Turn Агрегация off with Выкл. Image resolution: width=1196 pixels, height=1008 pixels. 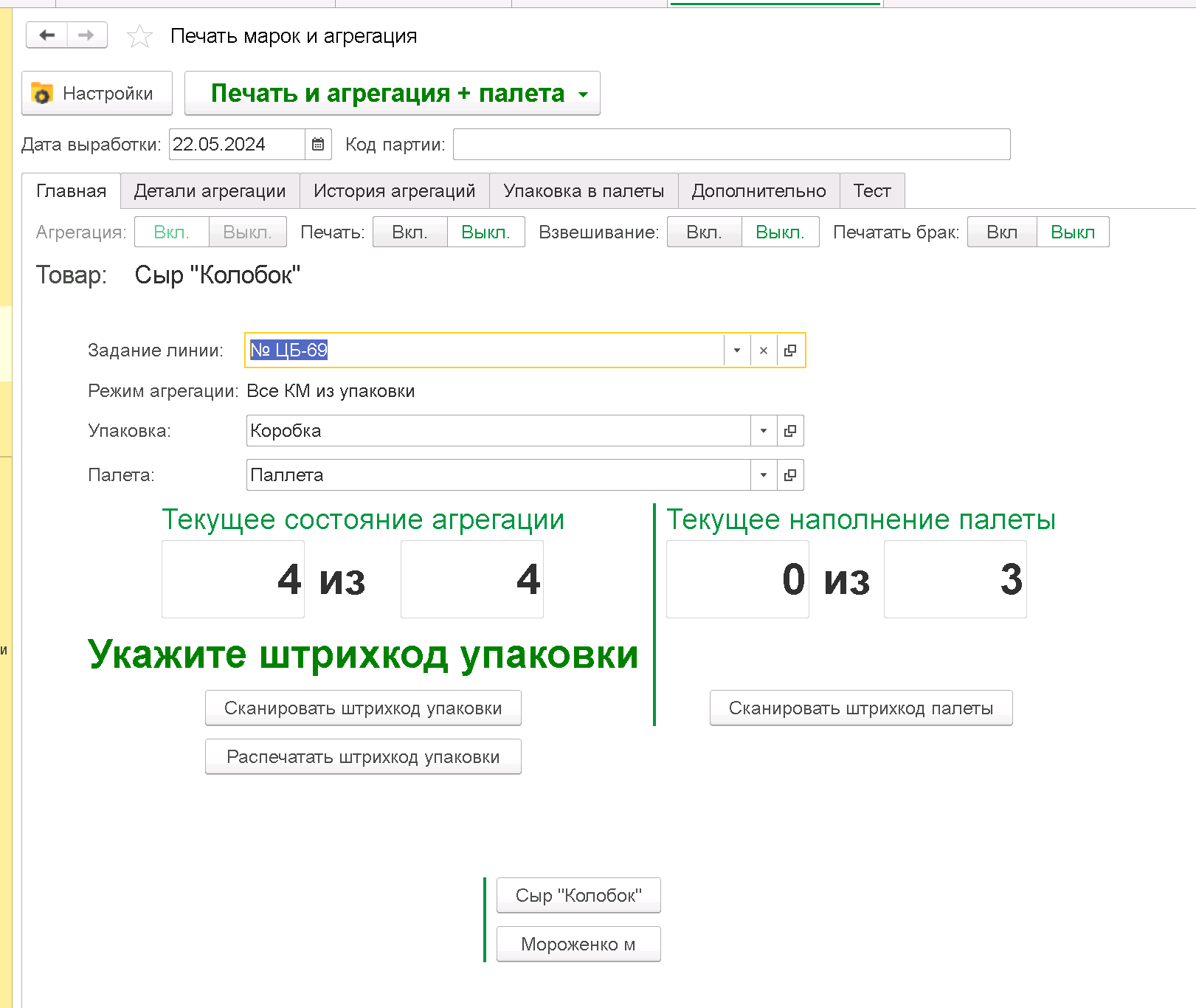(x=248, y=232)
